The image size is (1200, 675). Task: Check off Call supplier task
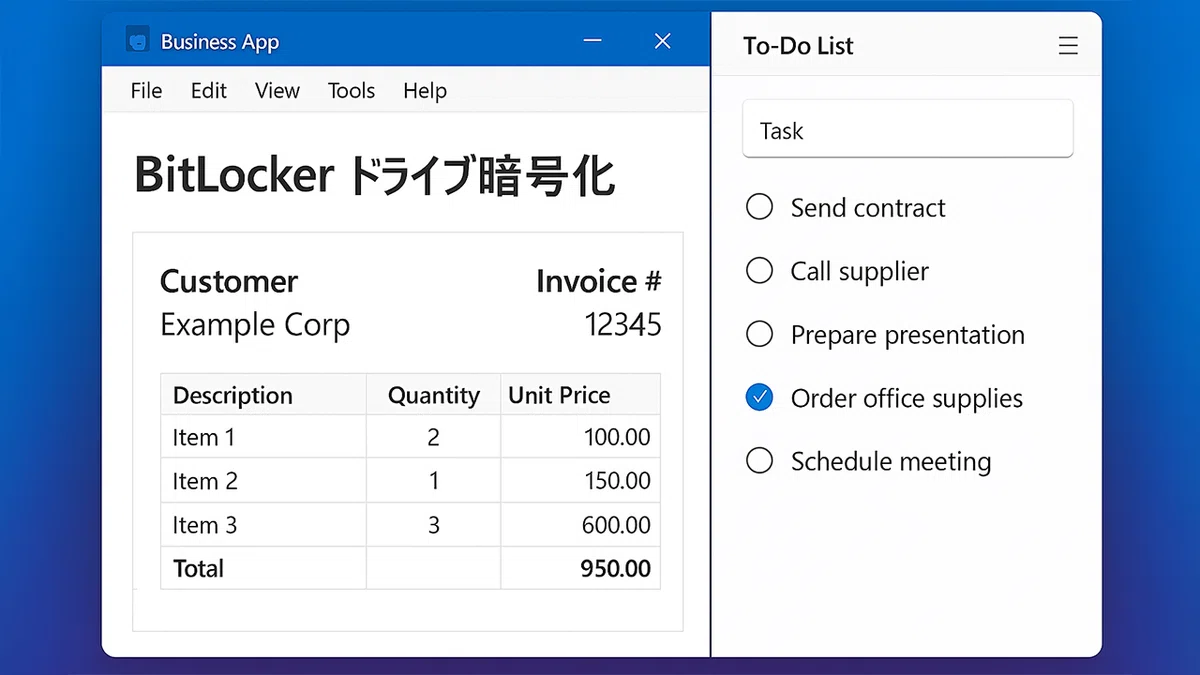click(x=760, y=271)
